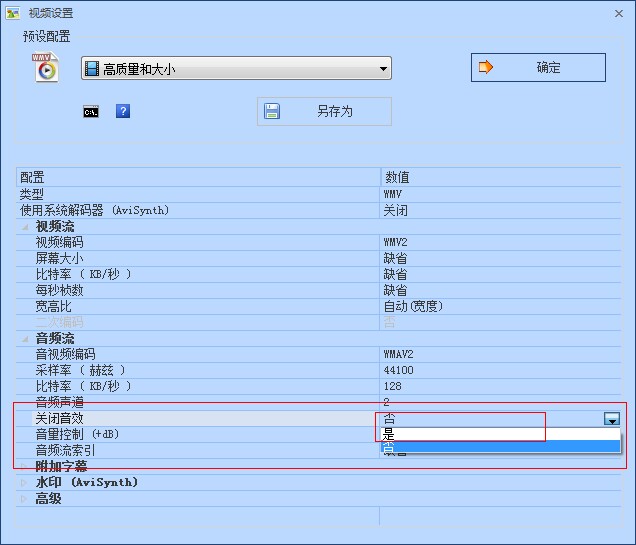Click the WMV2 video codec value
The image size is (636, 545).
pyautogui.click(x=395, y=242)
